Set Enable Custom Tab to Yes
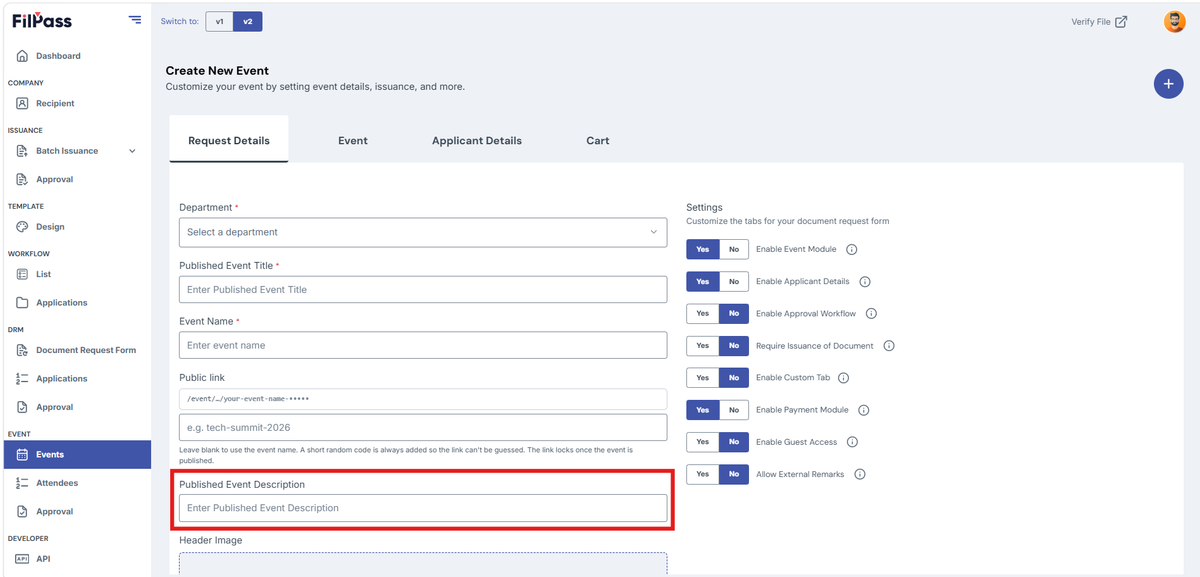 point(703,378)
